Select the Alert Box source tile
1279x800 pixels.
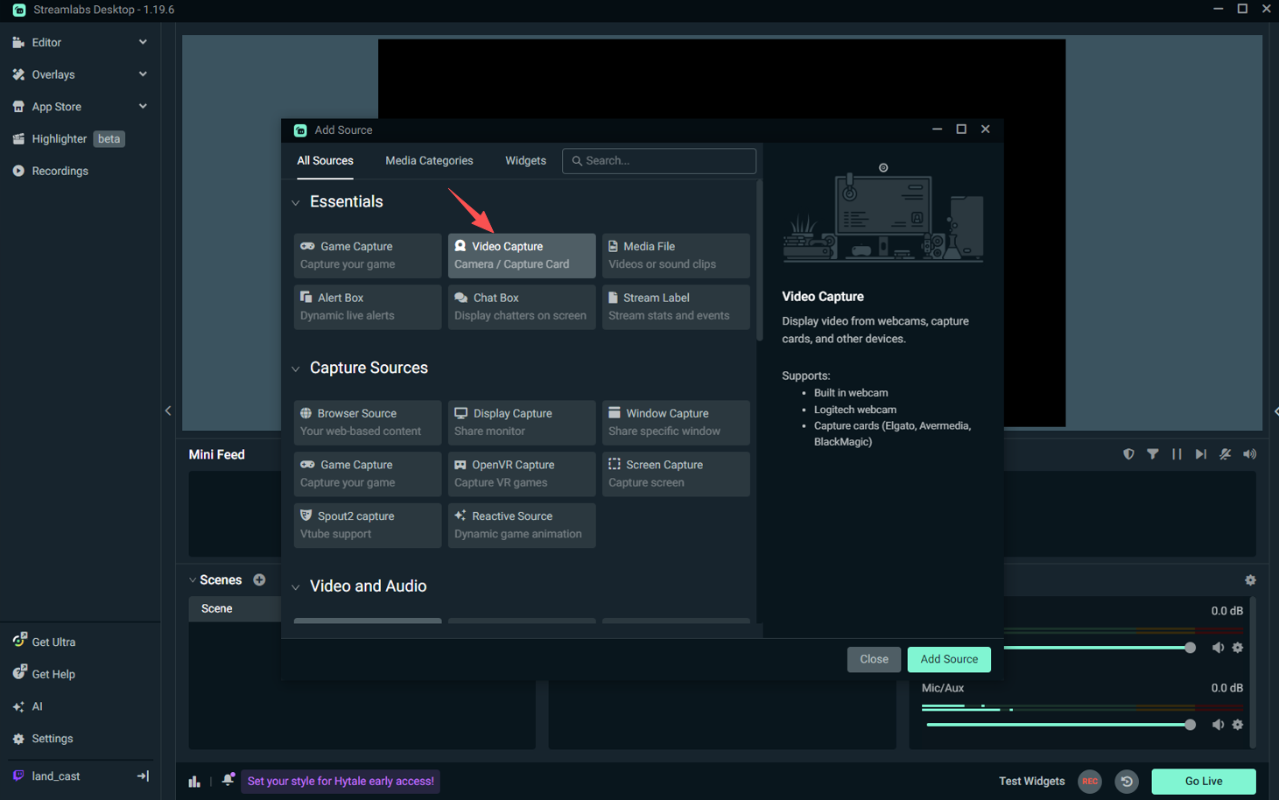pos(368,307)
